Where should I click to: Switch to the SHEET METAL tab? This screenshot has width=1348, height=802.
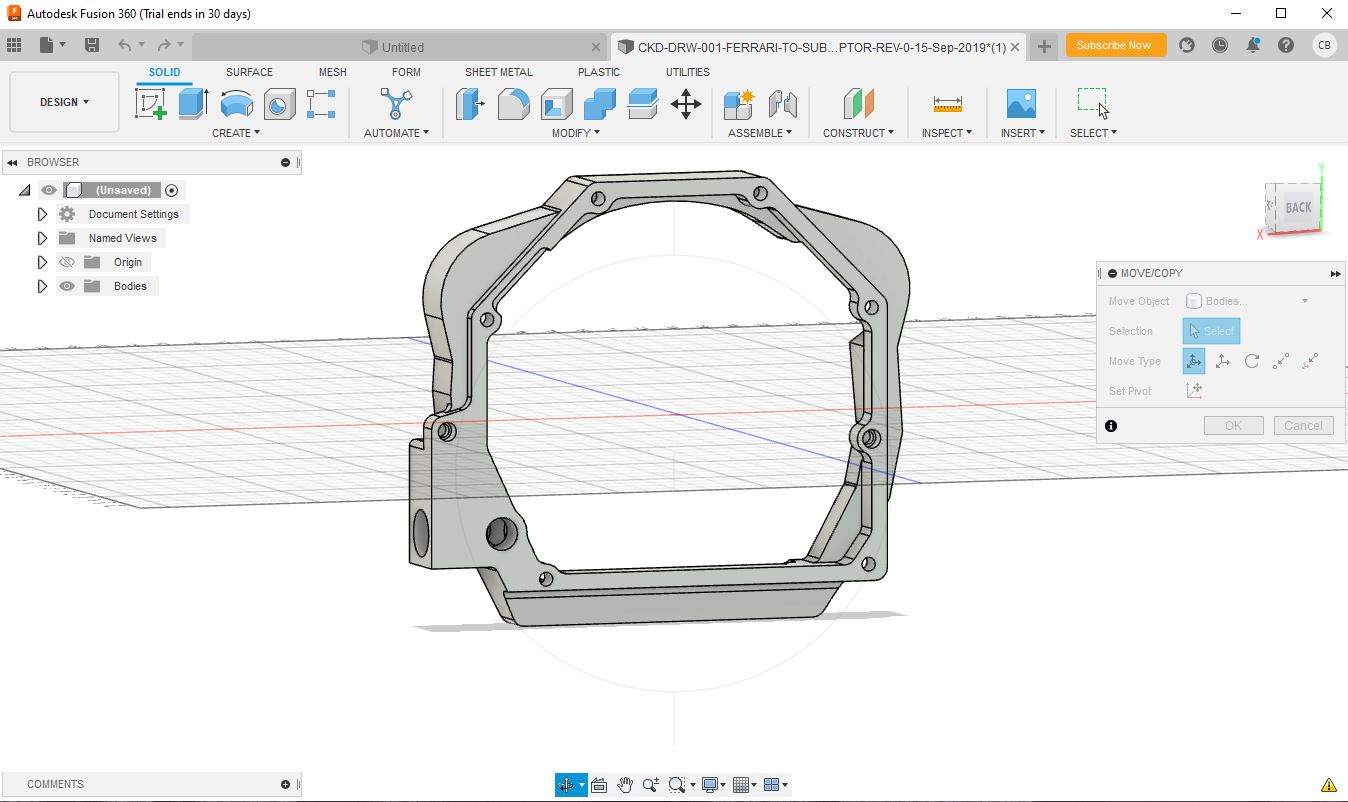point(498,72)
